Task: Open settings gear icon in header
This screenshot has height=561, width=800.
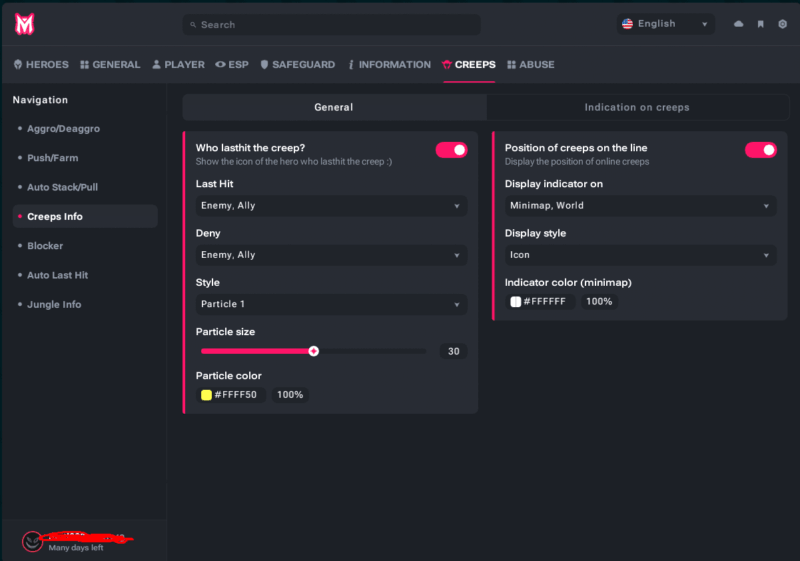Action: (782, 24)
